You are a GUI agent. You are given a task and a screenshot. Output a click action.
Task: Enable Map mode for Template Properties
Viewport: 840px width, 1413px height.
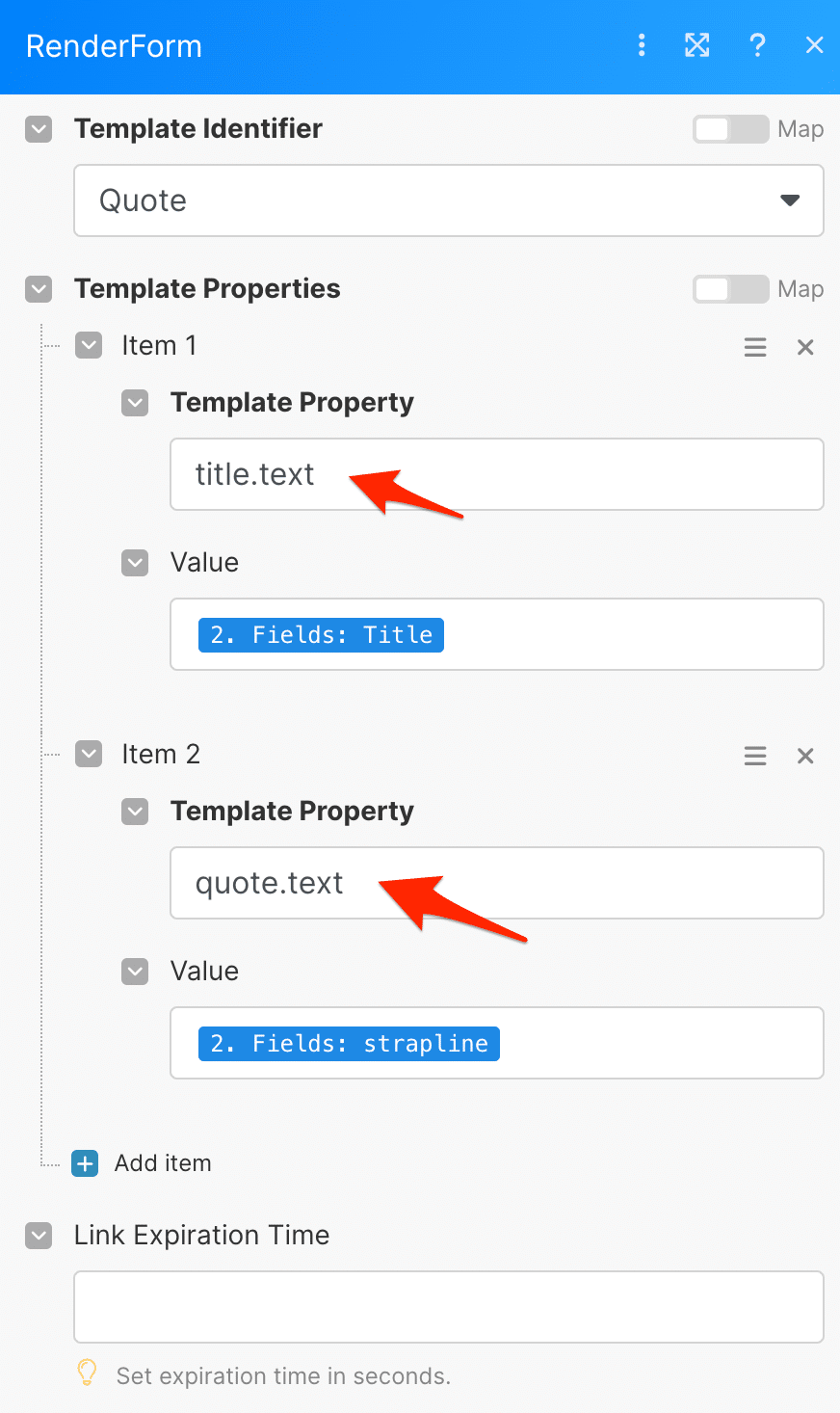(730, 288)
